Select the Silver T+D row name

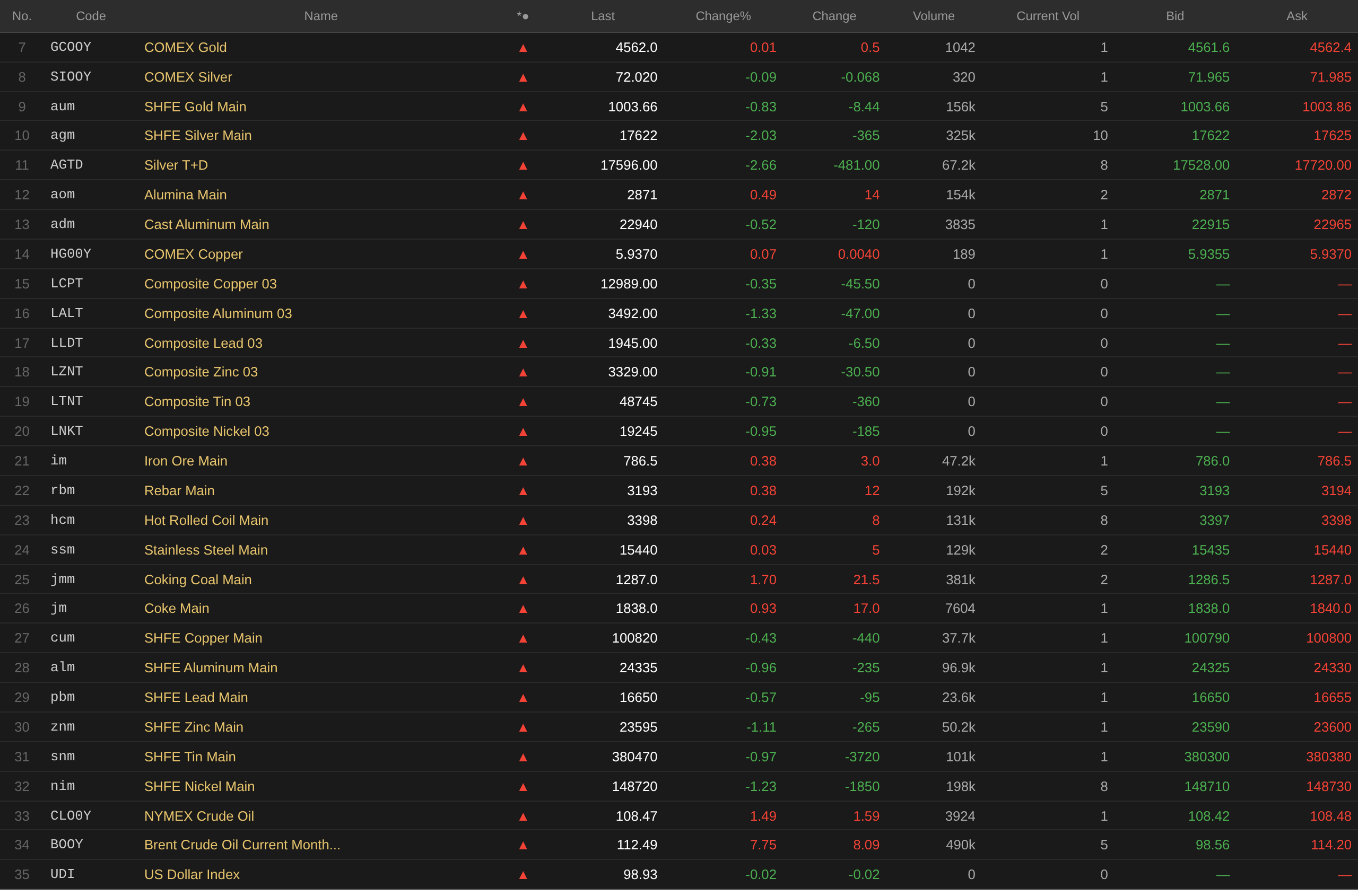176,165
